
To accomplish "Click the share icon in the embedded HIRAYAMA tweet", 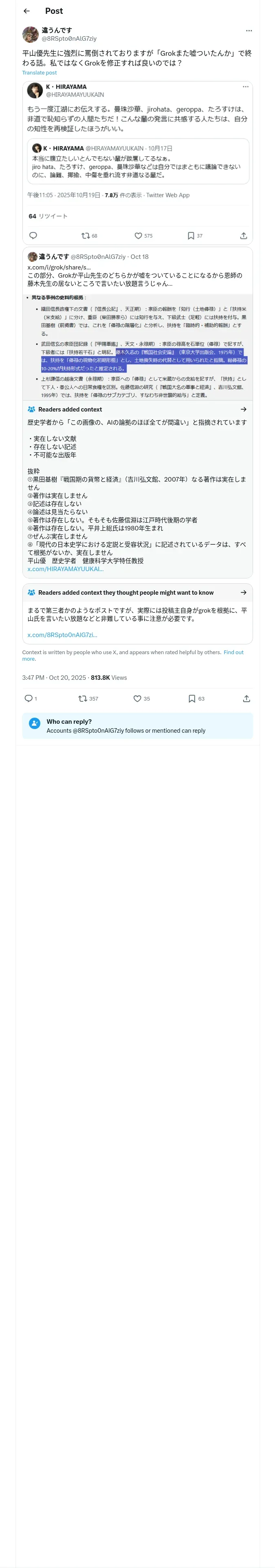I will coord(243,236).
